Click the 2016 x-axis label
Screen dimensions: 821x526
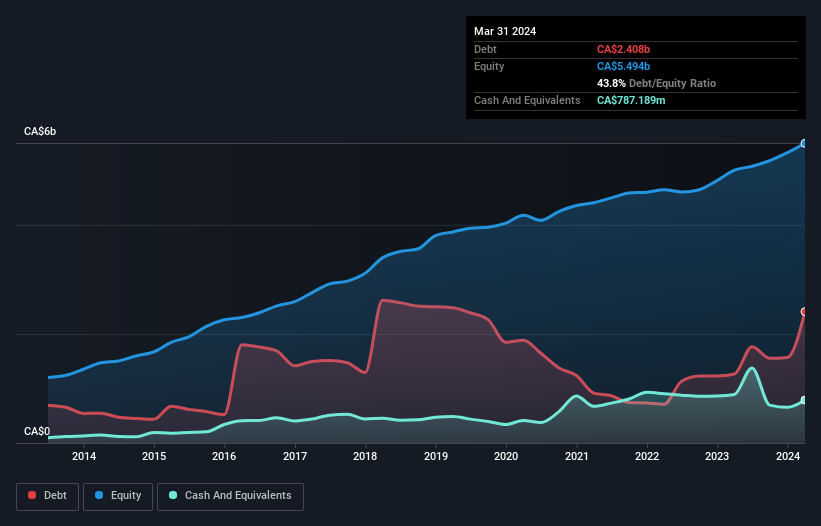(x=224, y=456)
